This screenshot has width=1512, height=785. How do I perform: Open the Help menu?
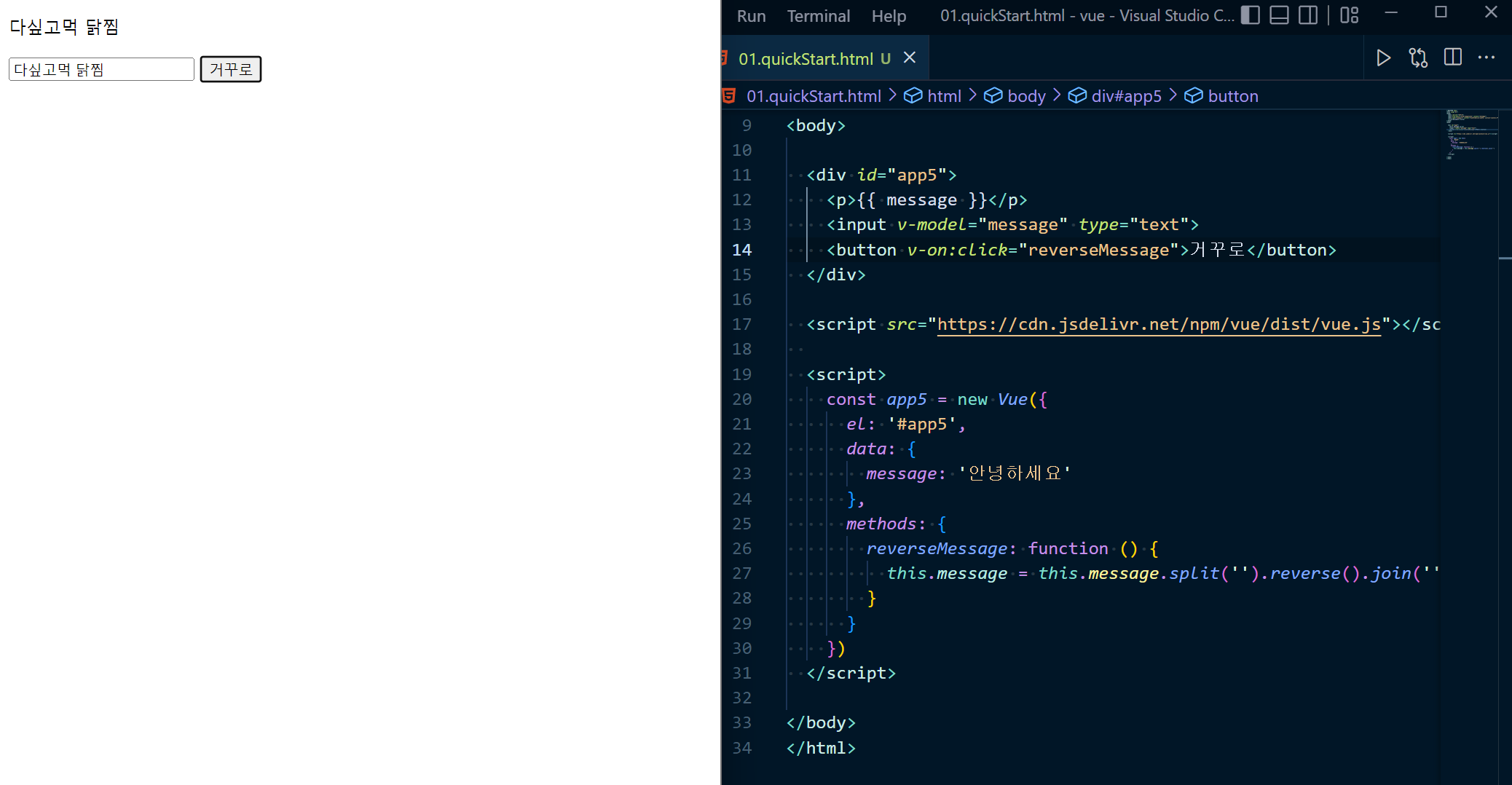tap(889, 16)
